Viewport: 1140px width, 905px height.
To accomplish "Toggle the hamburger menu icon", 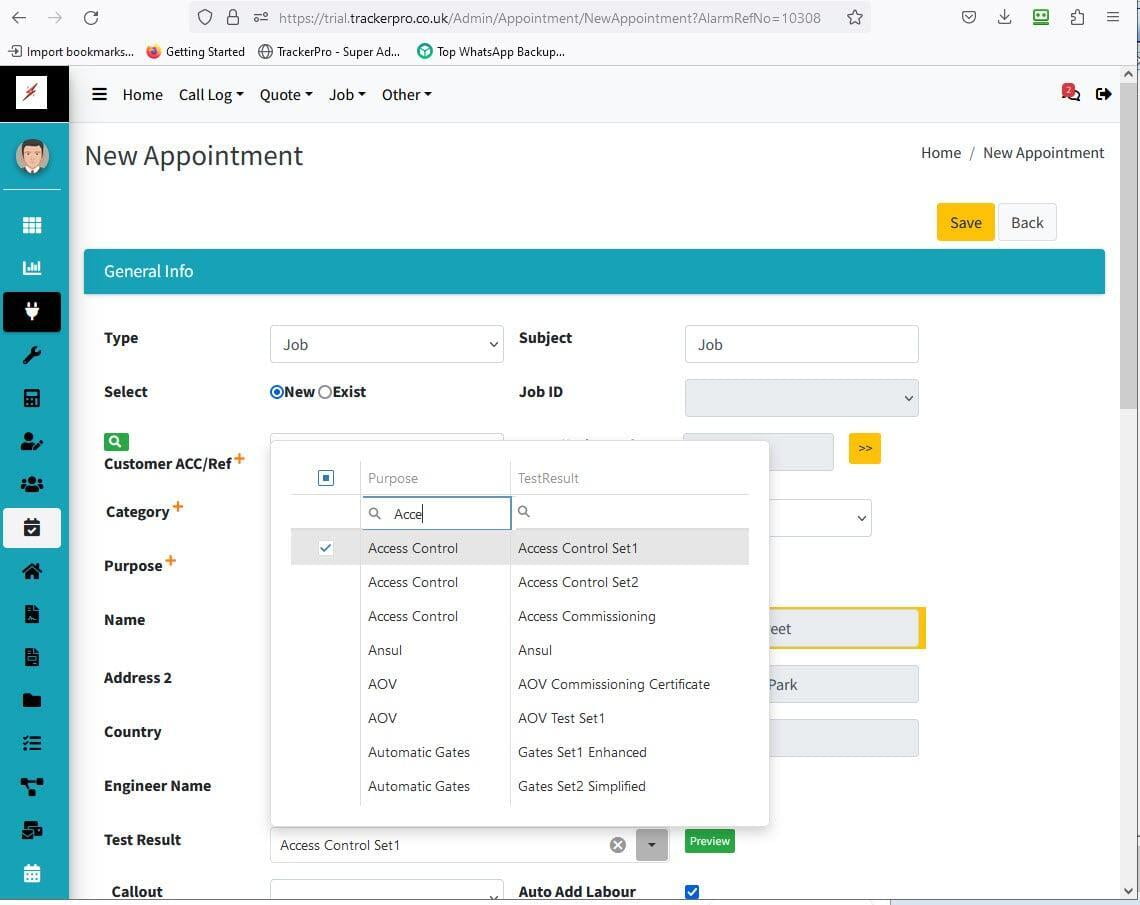I will coord(99,94).
